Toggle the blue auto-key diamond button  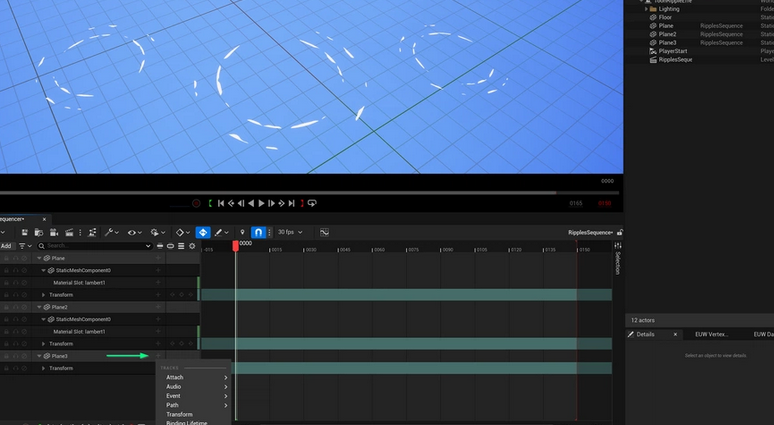coord(202,232)
